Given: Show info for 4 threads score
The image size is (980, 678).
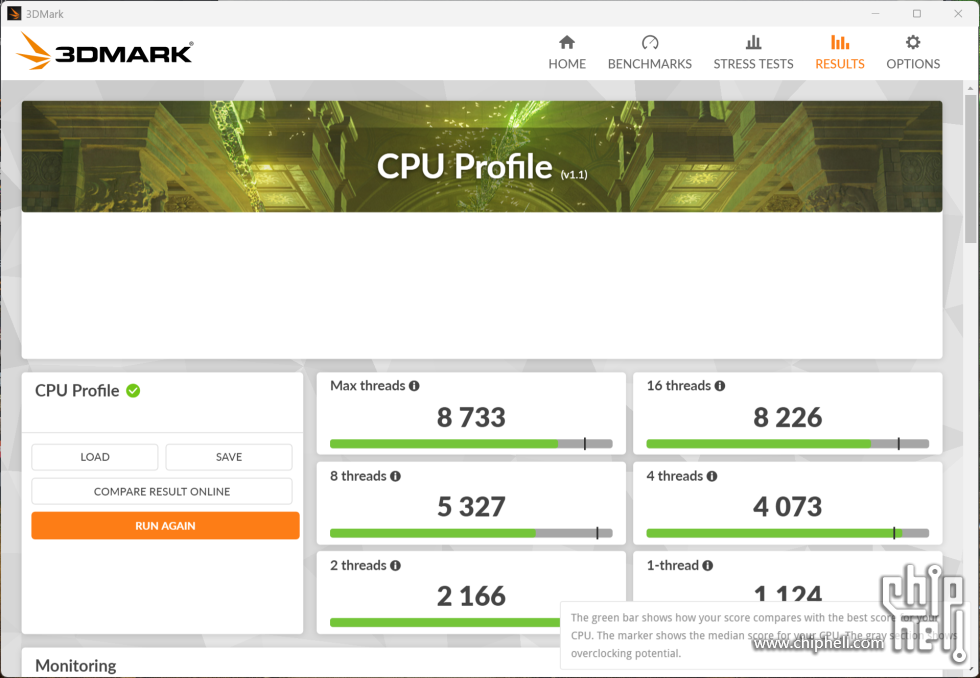Looking at the screenshot, I should point(712,476).
